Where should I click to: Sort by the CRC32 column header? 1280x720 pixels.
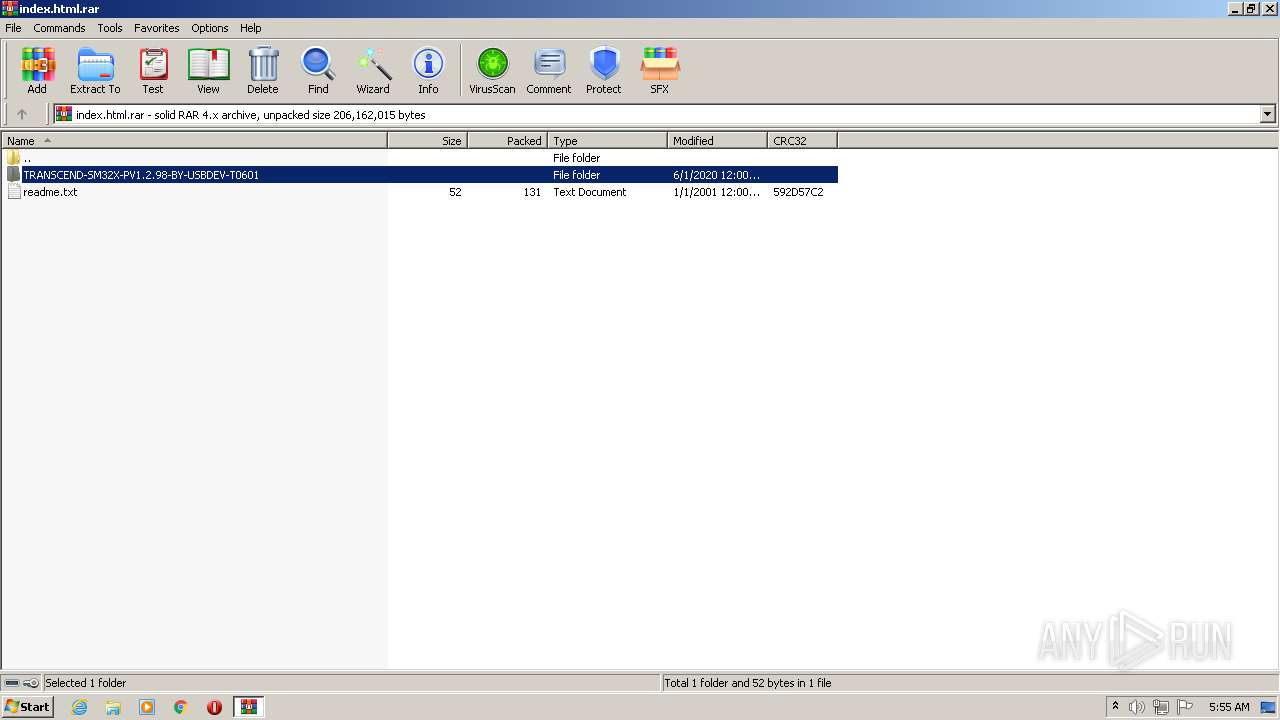[x=802, y=141]
